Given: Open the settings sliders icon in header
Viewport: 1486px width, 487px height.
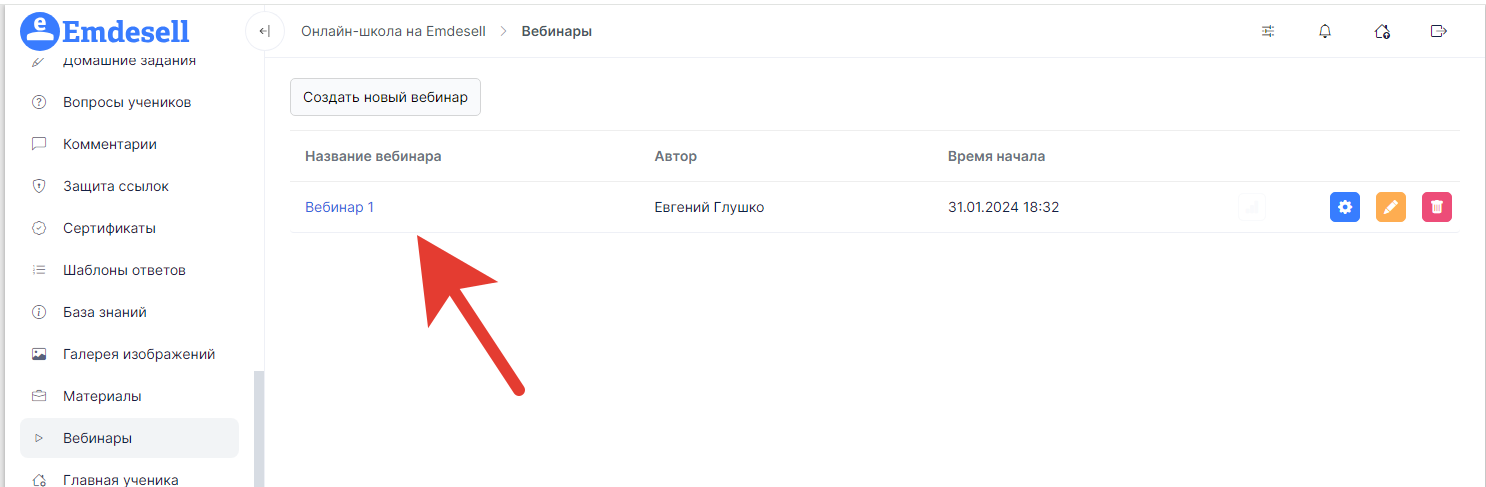Looking at the screenshot, I should point(1268,31).
